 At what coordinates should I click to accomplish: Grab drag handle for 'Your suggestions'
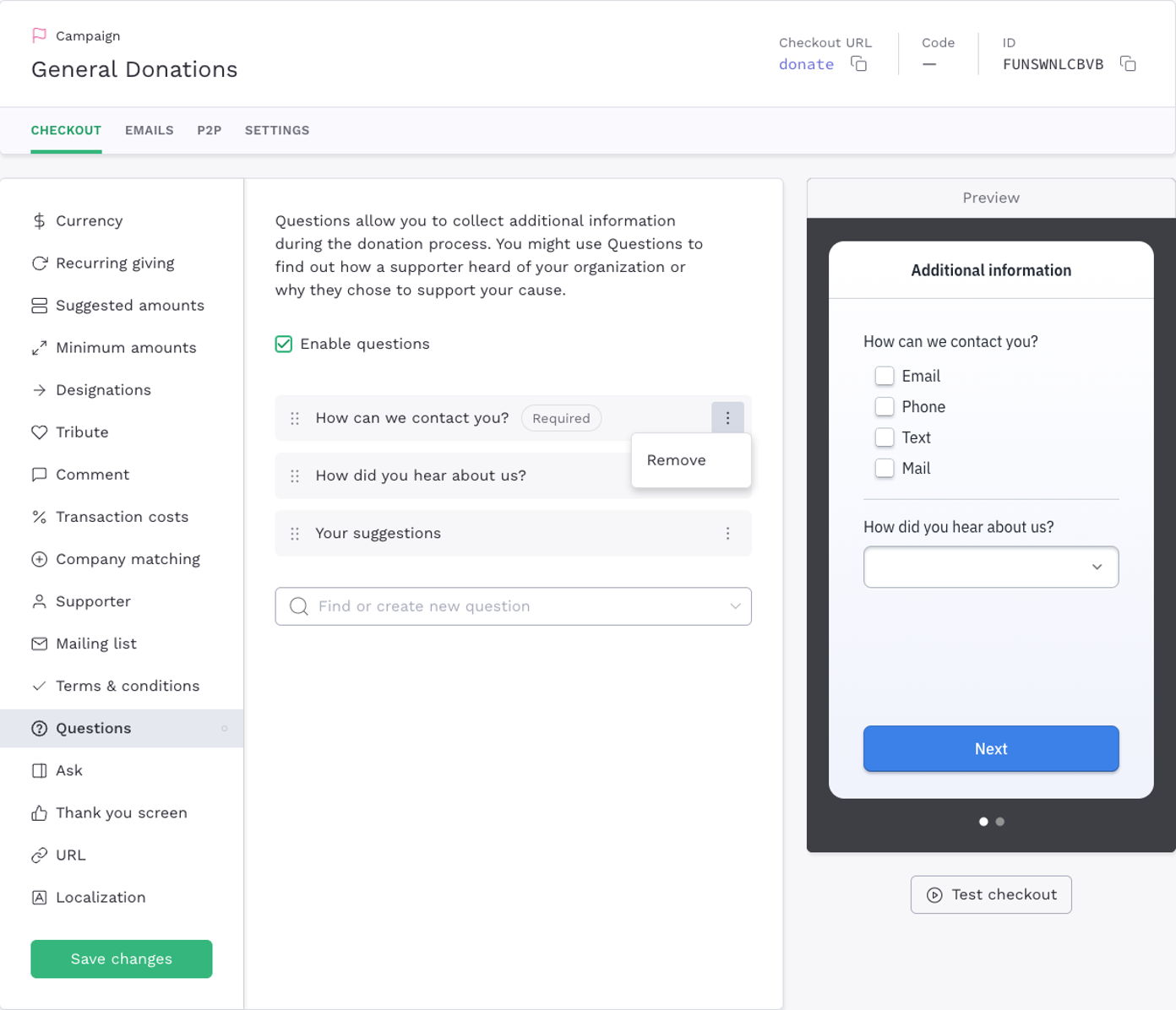[x=295, y=534]
